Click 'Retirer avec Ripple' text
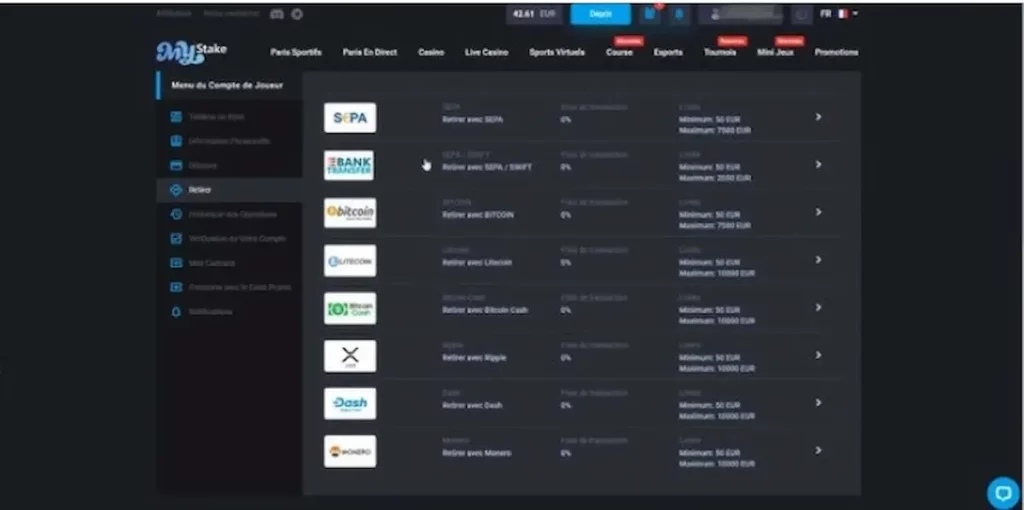1024x510 pixels. click(x=474, y=358)
